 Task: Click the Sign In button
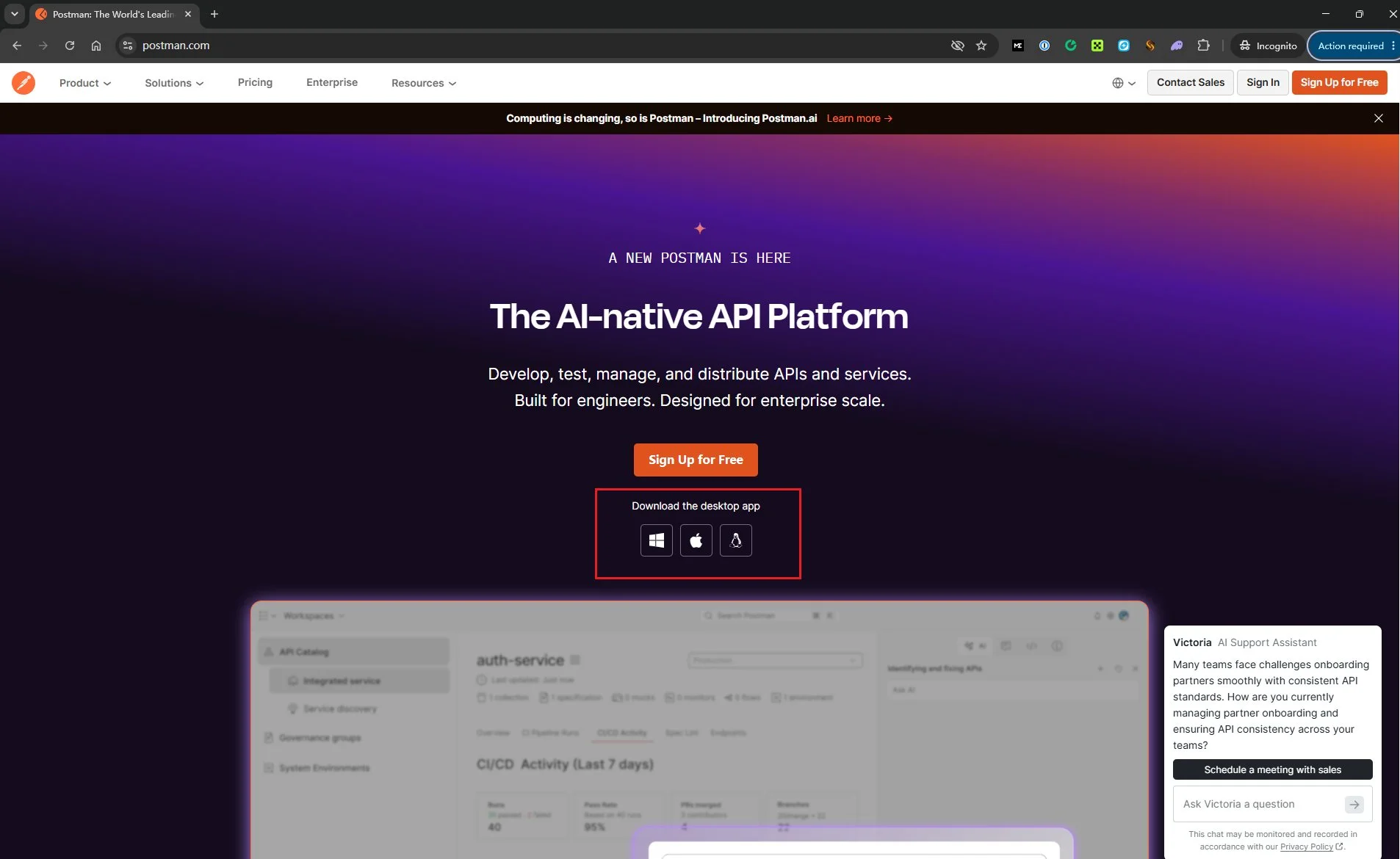click(x=1263, y=82)
